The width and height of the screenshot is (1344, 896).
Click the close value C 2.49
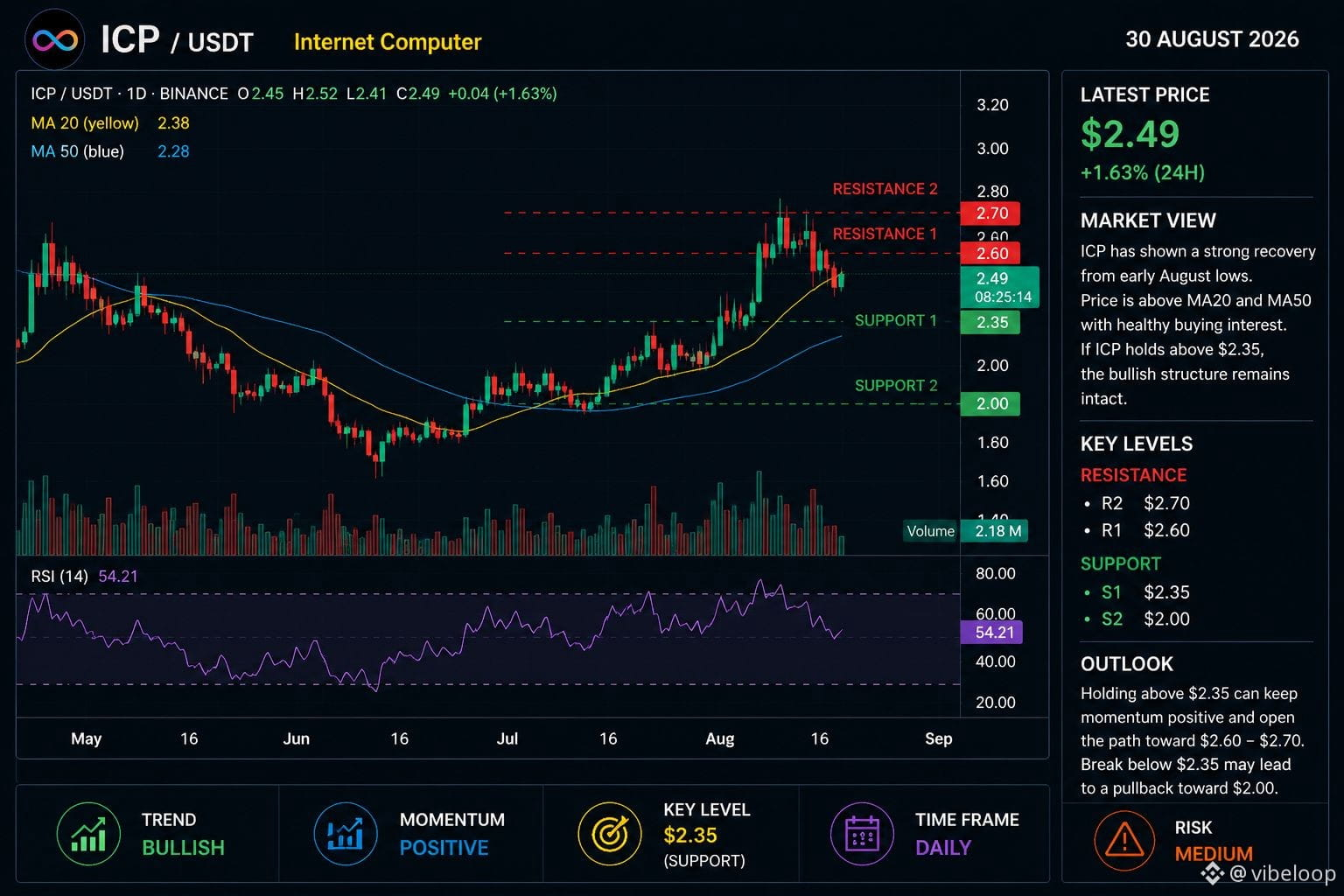coord(418,94)
